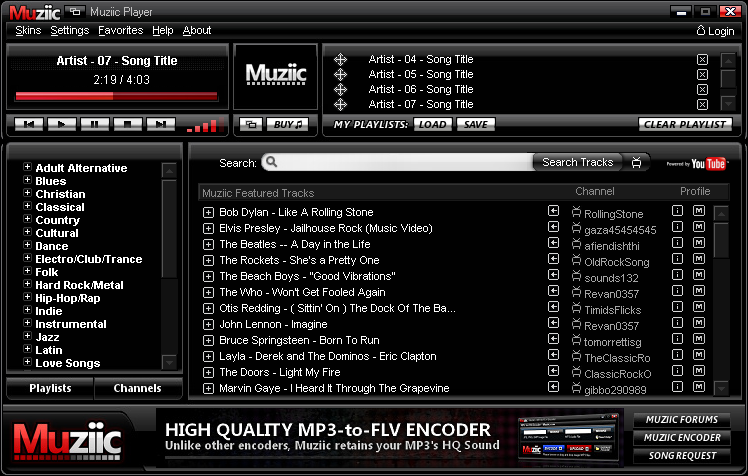Click the channel icon next to Search Tracks

point(636,162)
